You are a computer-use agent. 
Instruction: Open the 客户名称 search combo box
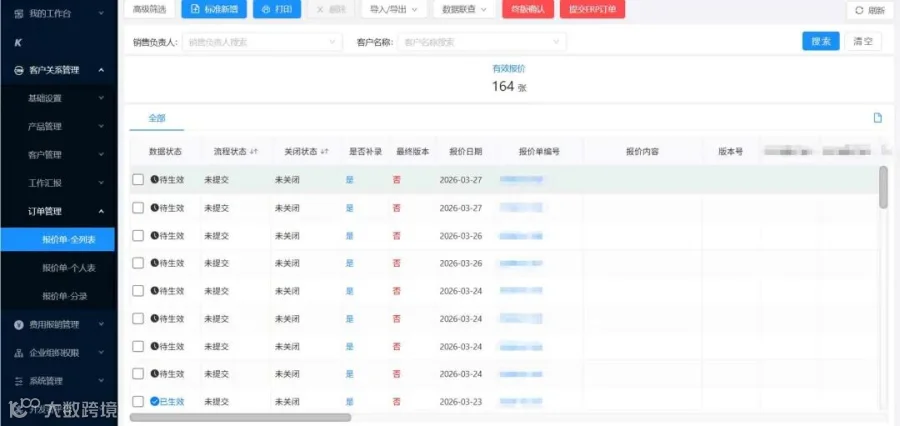482,42
